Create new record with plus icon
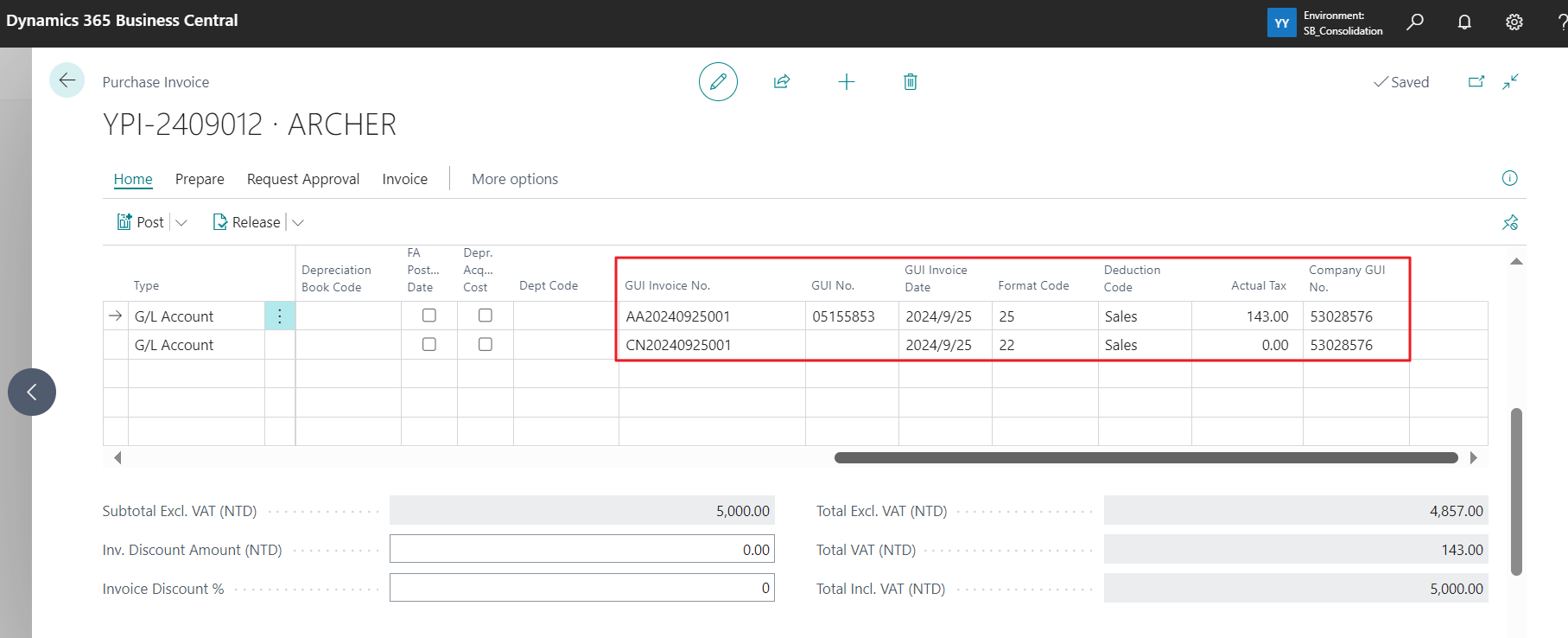This screenshot has width=1568, height=638. click(x=847, y=82)
